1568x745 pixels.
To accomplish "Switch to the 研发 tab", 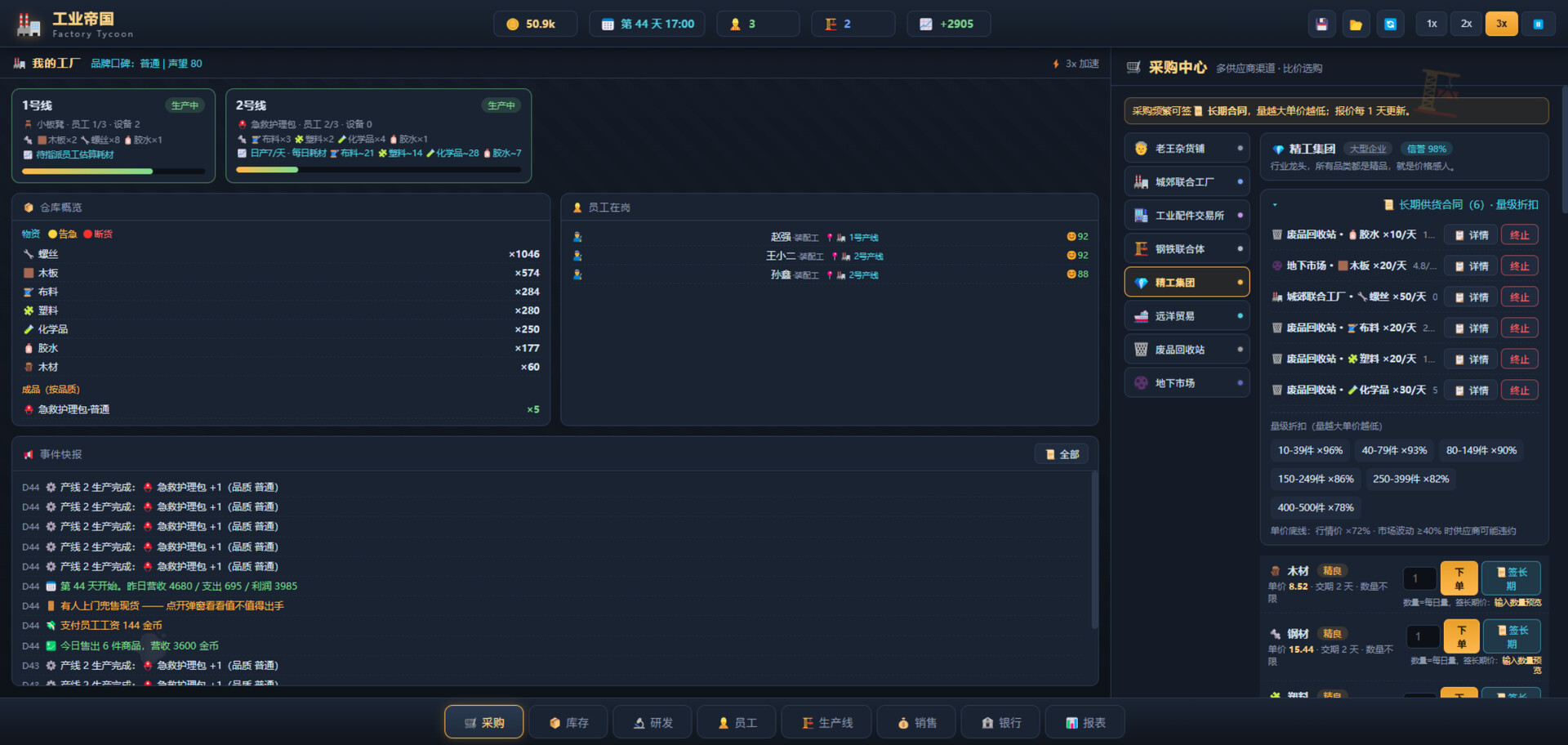I will tap(653, 722).
